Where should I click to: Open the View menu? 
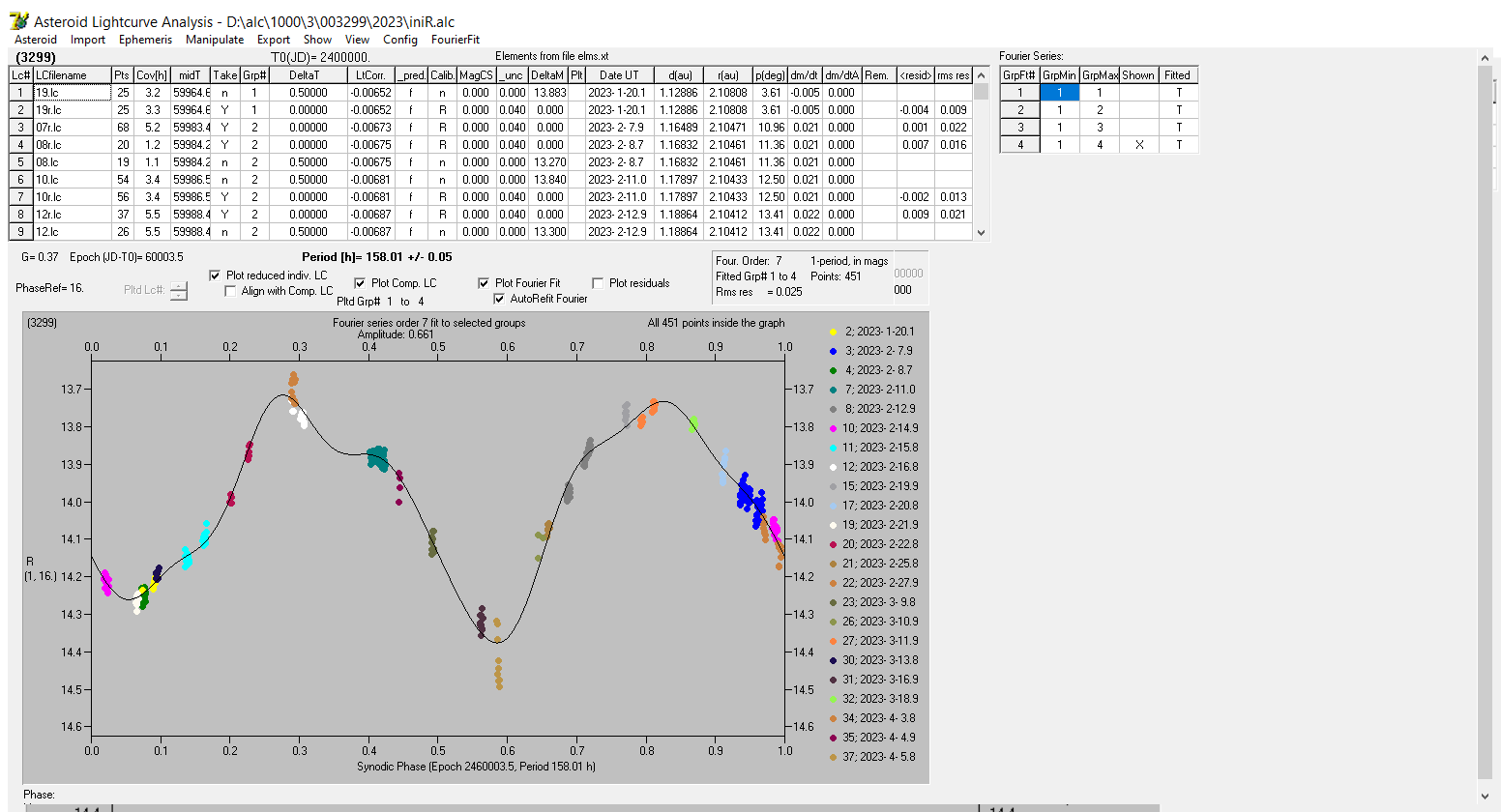pos(358,40)
